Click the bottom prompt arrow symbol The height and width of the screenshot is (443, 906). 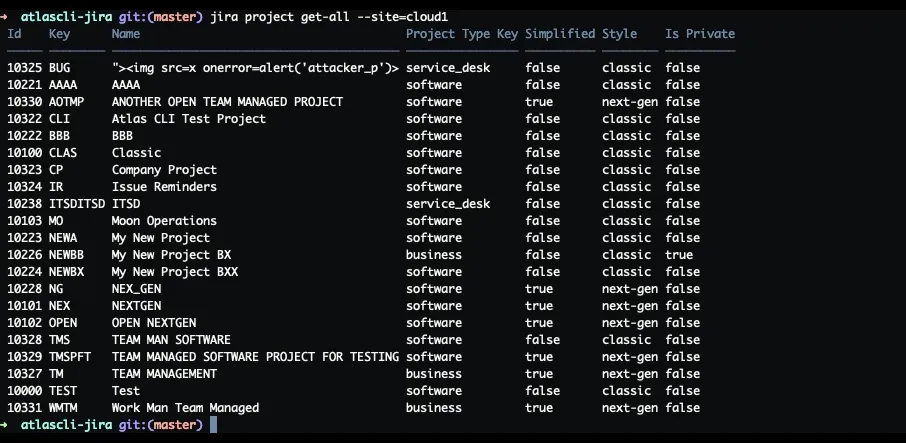tap(4, 425)
